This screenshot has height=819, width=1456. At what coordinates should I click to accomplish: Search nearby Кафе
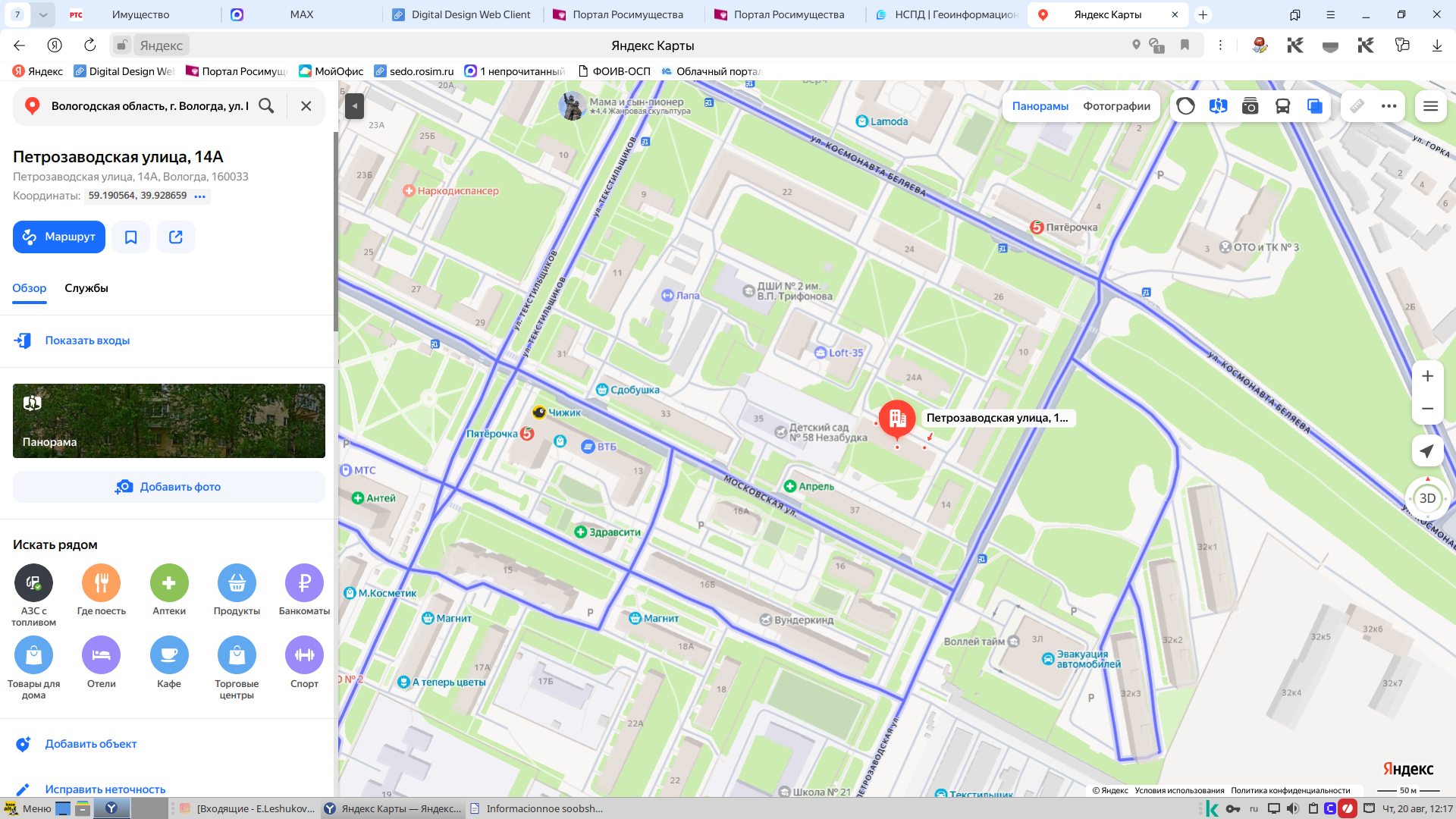click(x=169, y=663)
